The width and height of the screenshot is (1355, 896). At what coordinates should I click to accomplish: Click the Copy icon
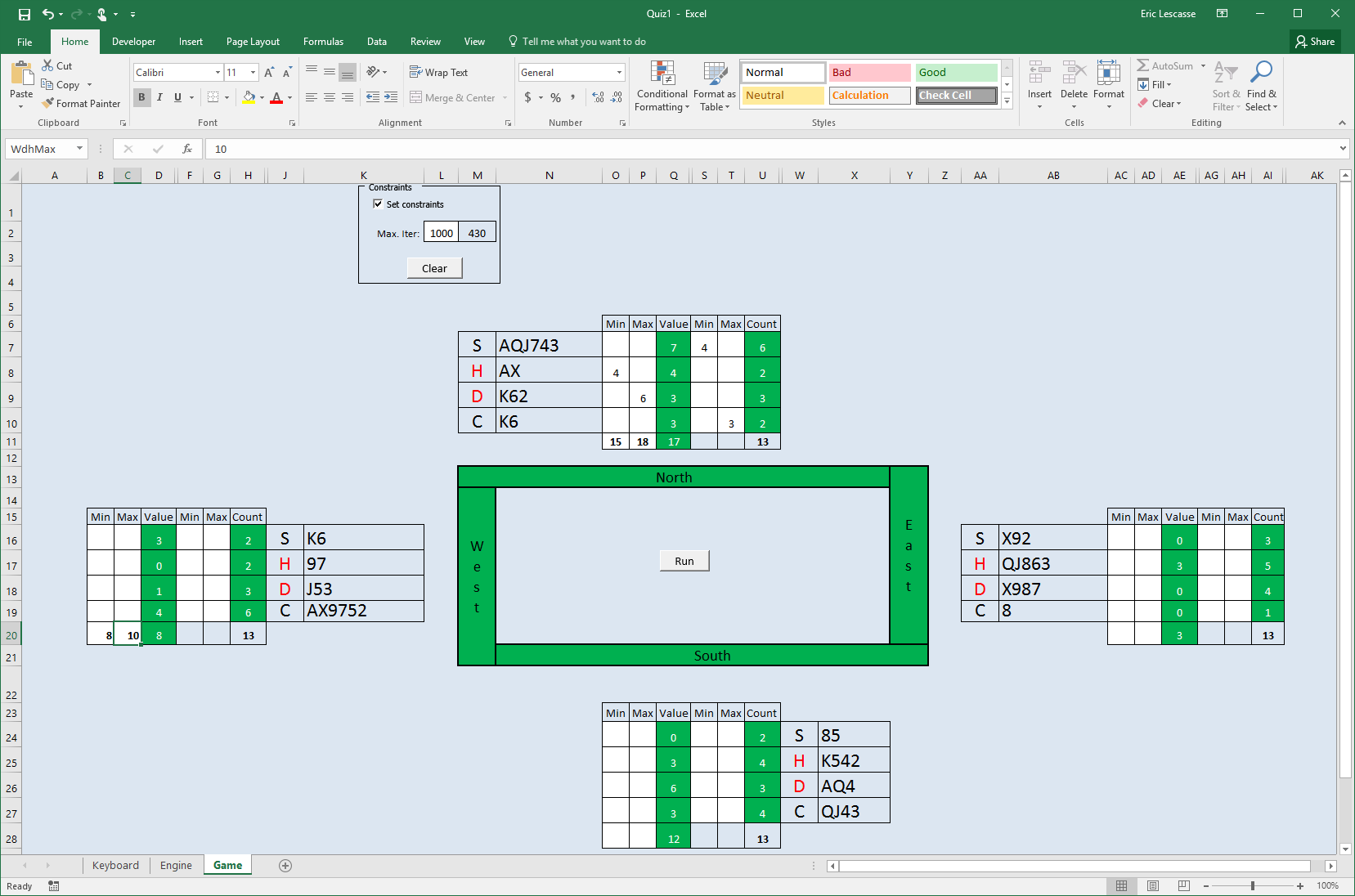coord(47,84)
